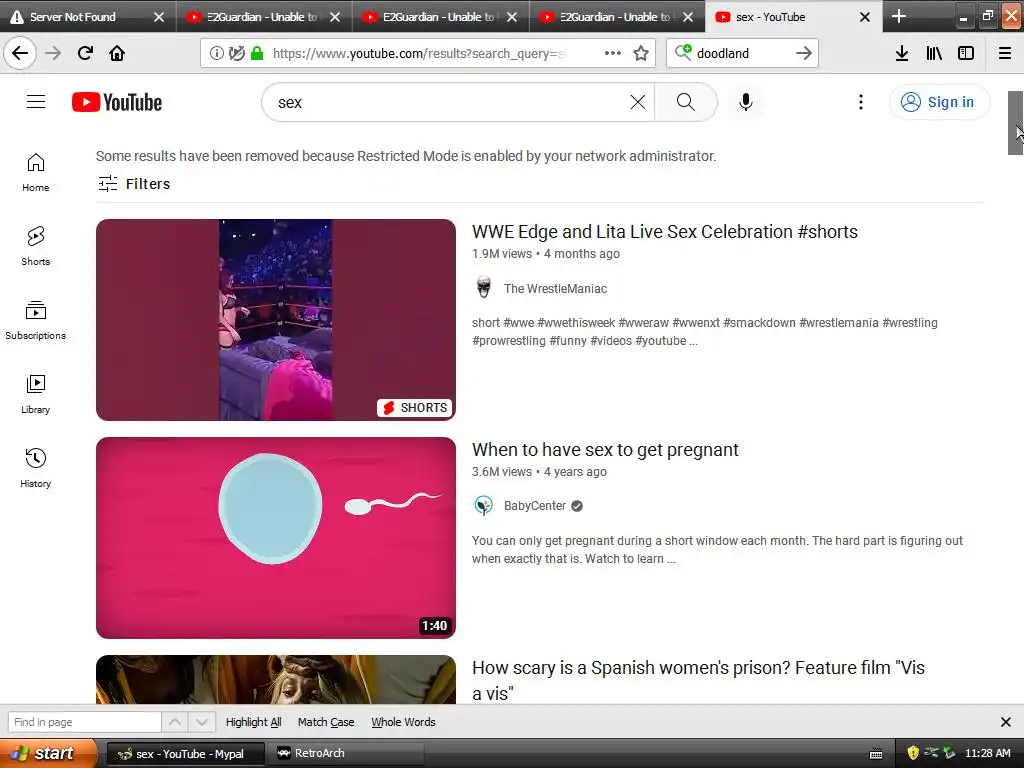Open History in YouTube sidebar
The width and height of the screenshot is (1024, 768).
36,468
